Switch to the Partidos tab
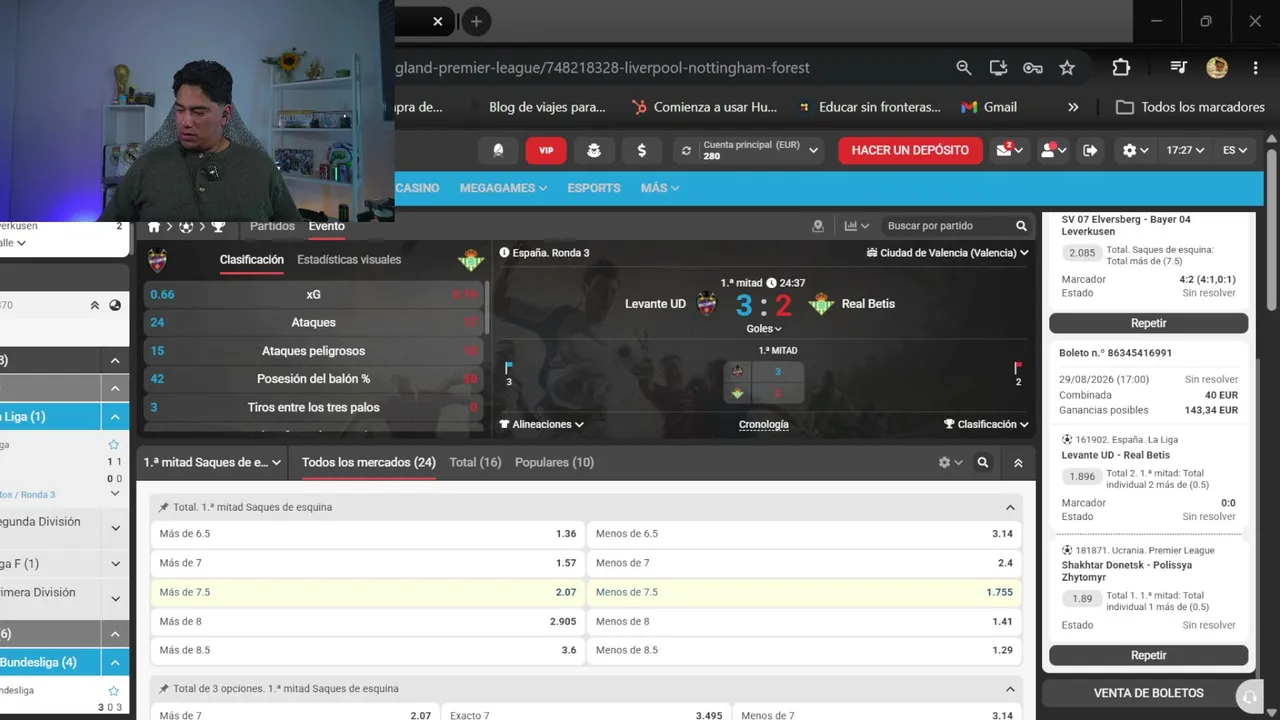 272,226
